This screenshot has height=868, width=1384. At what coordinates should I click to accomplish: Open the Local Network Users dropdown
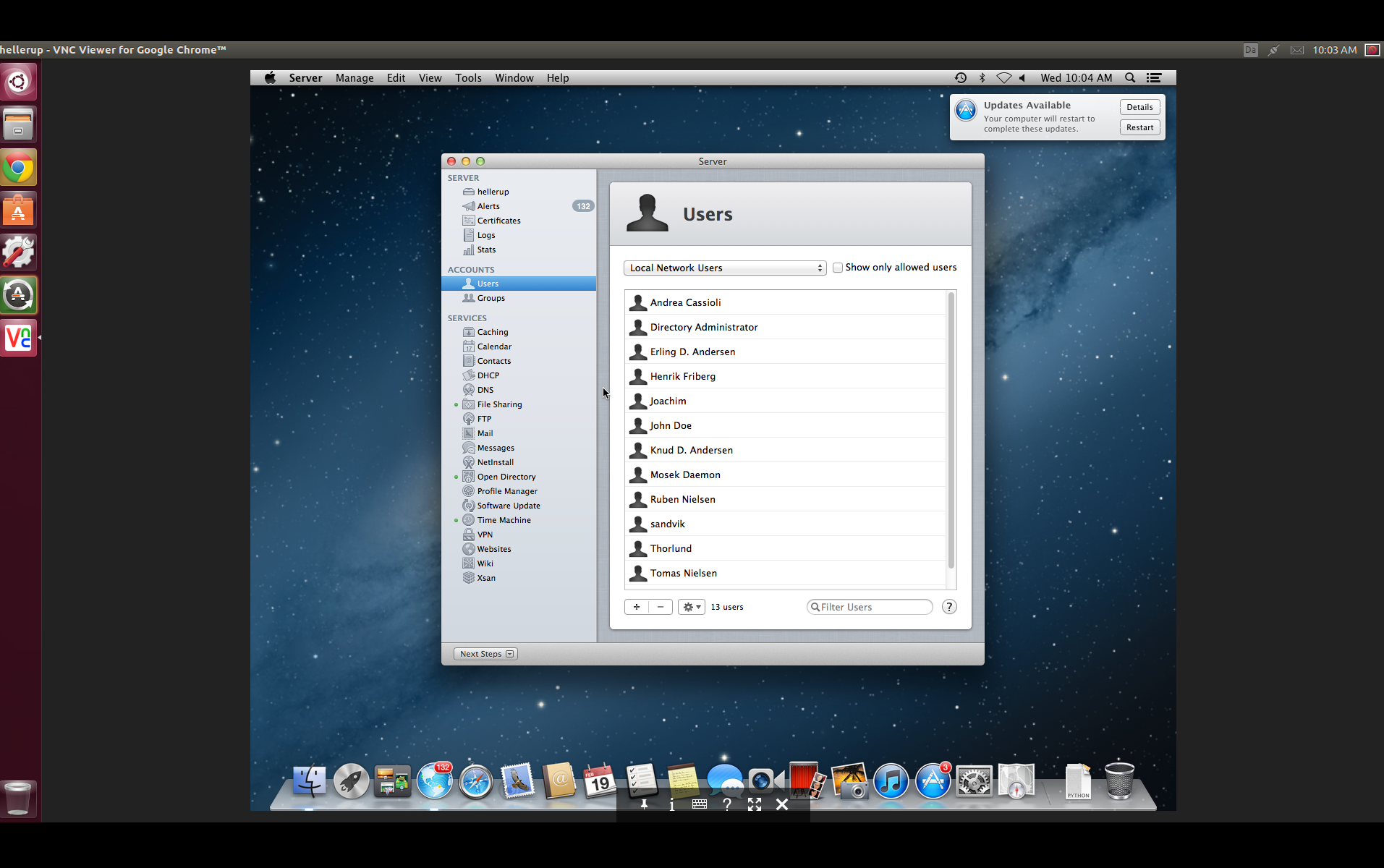[x=724, y=268]
